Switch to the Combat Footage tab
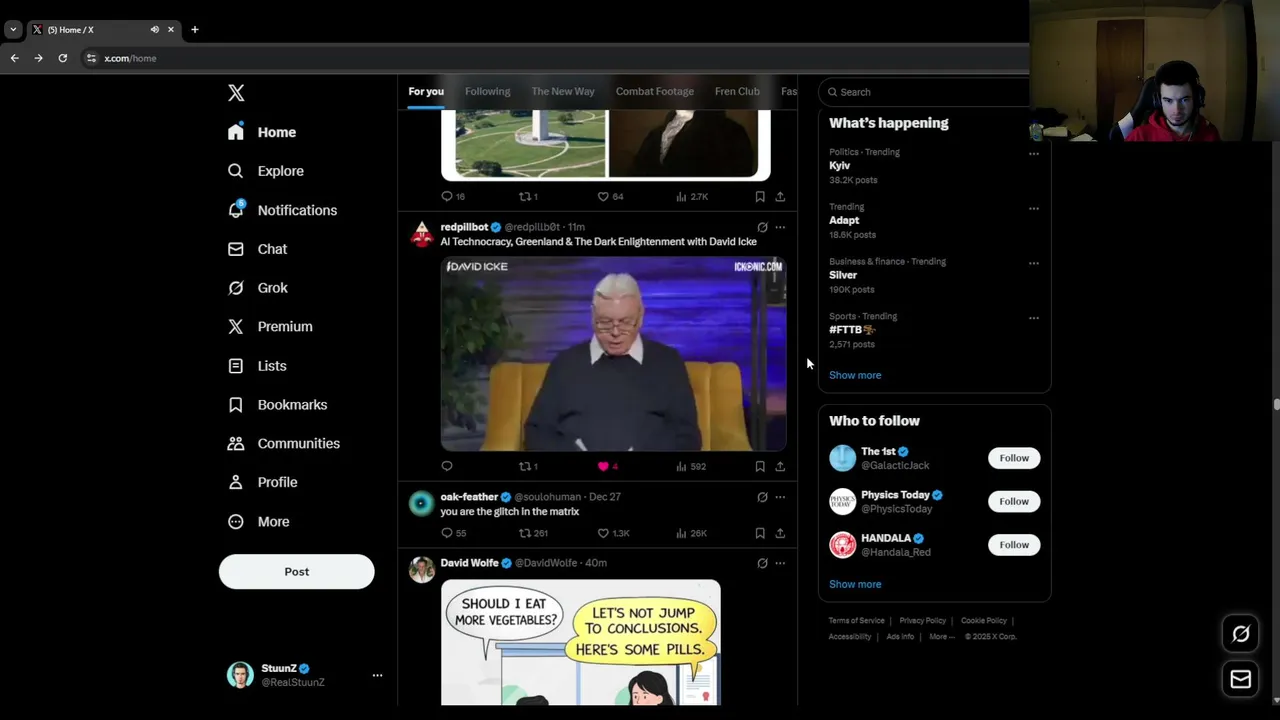The width and height of the screenshot is (1280, 720). (x=655, y=92)
